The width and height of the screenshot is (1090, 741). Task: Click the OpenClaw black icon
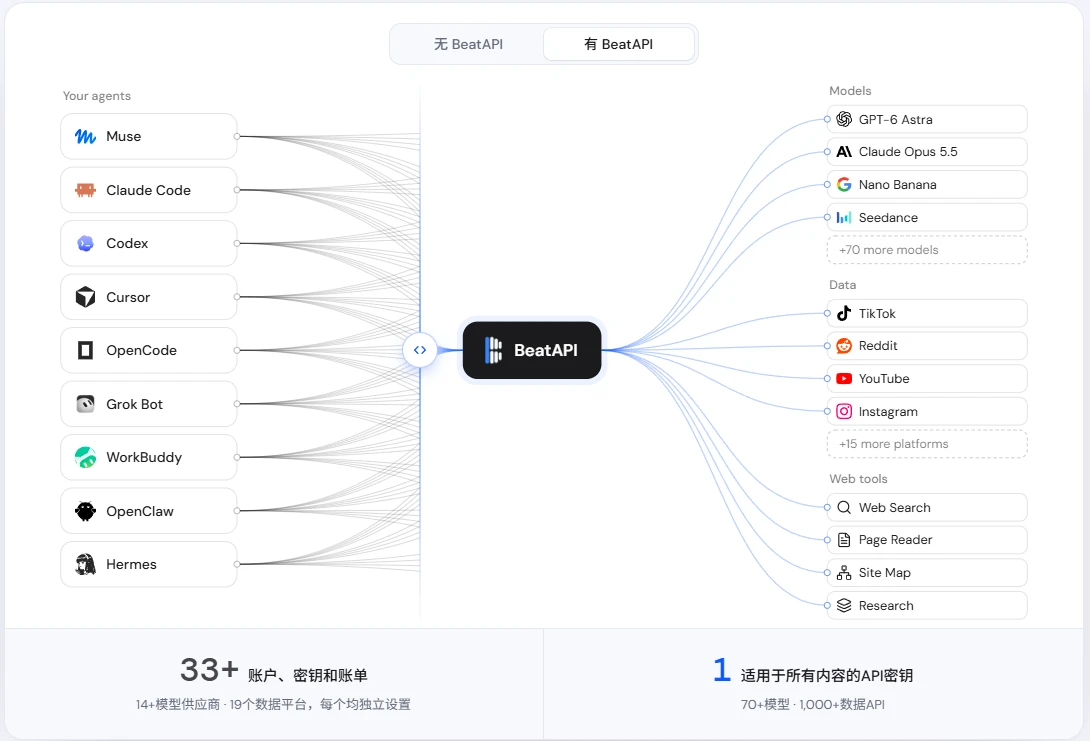(x=86, y=511)
